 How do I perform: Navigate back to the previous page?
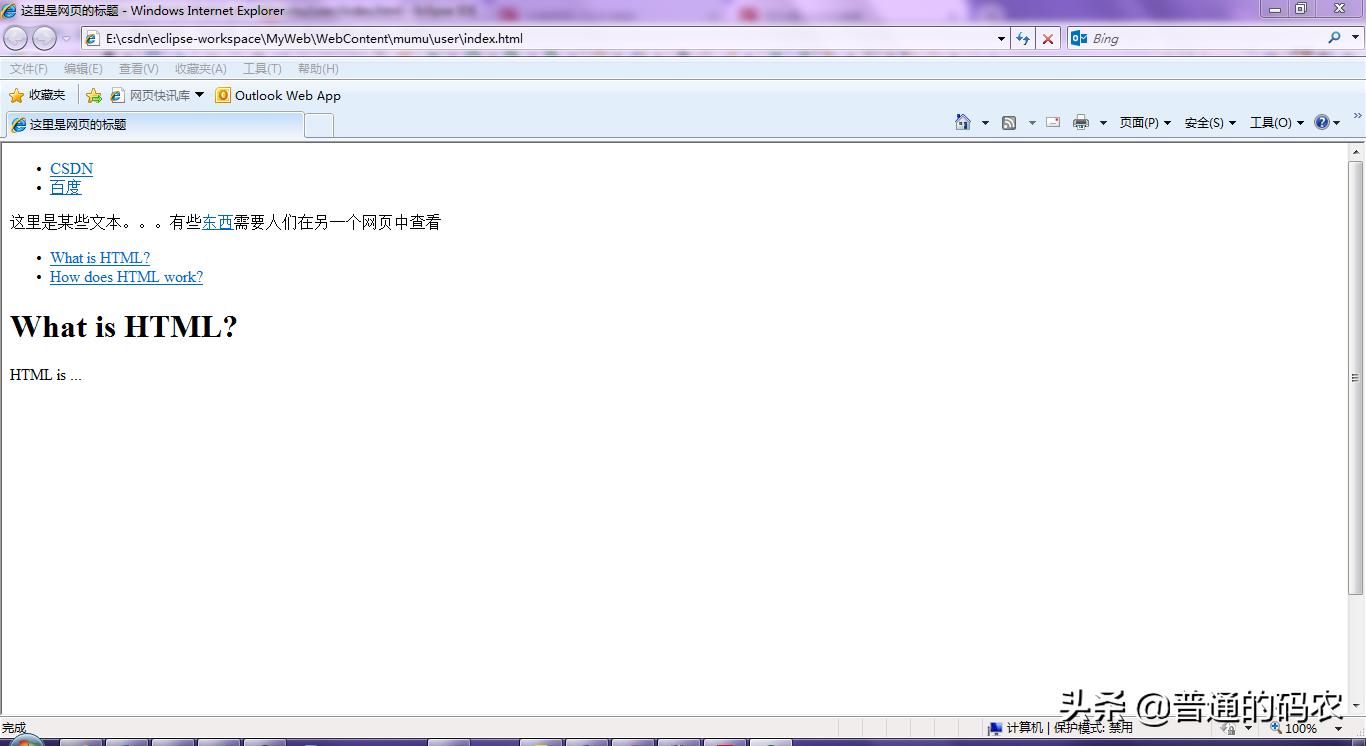15,37
